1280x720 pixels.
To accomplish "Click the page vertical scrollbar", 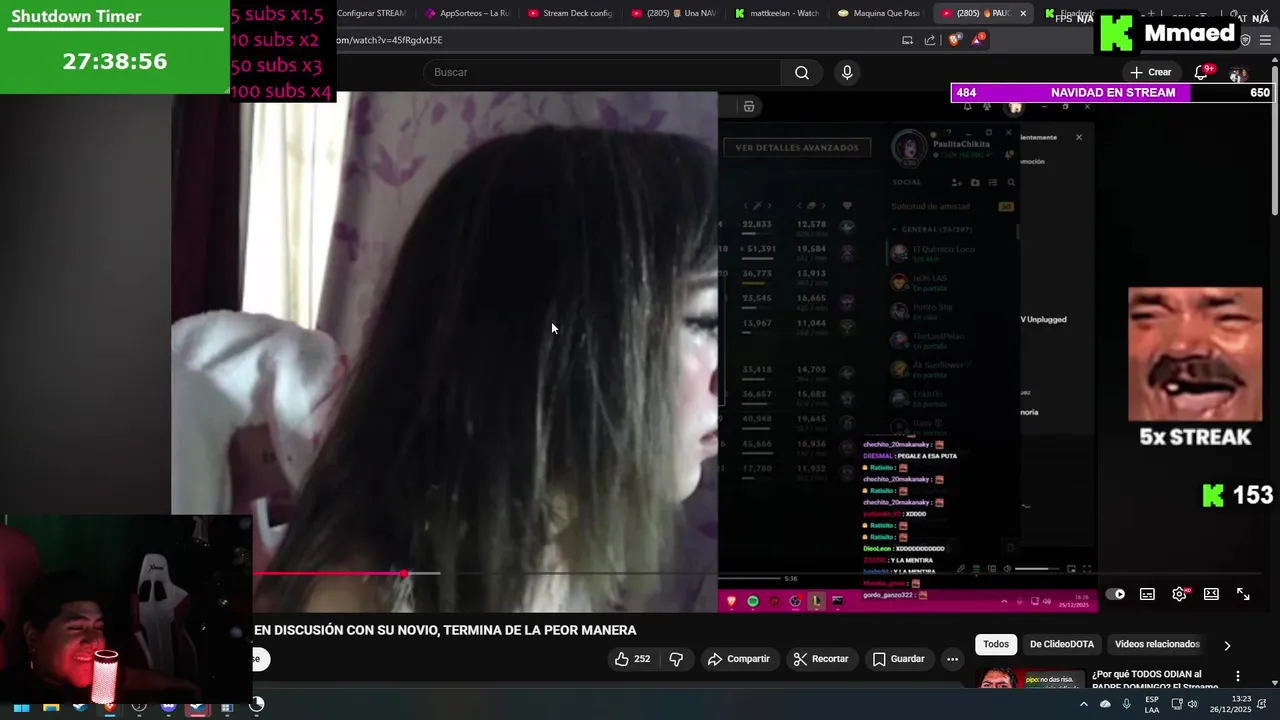I will tap(1275, 140).
